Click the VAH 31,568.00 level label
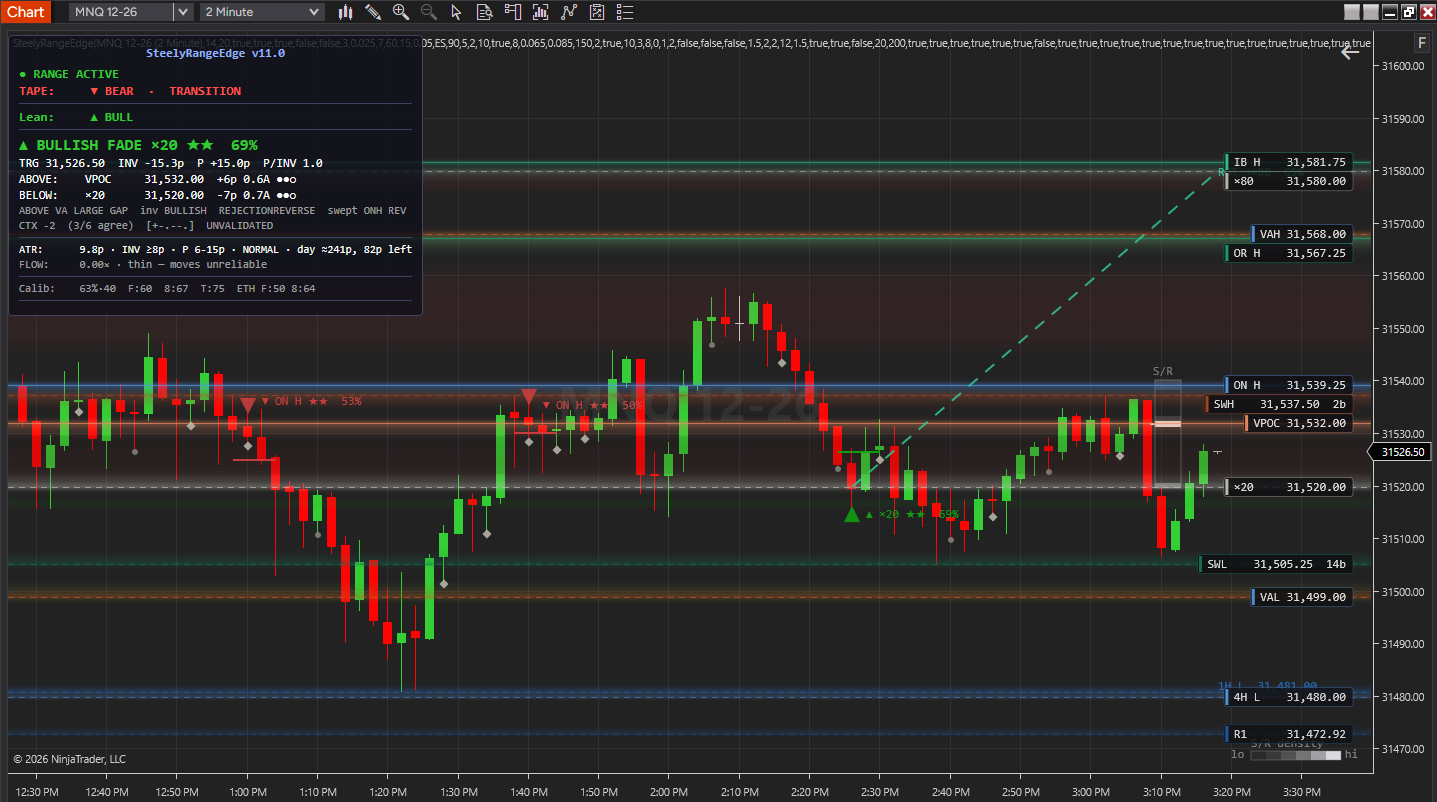The width and height of the screenshot is (1437, 802). (x=1302, y=234)
